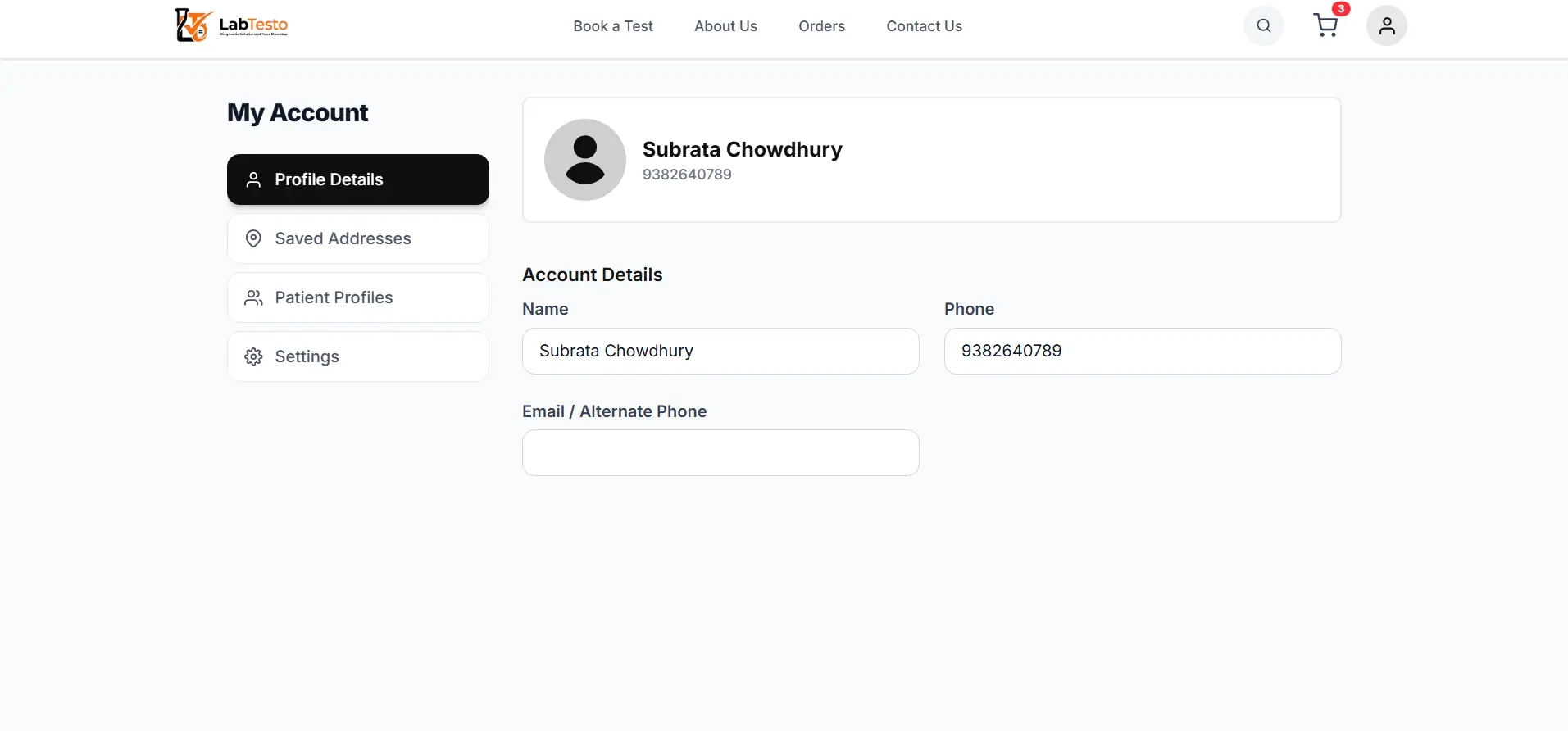Click the cart badge showing 3
Image resolution: width=1568 pixels, height=731 pixels.
[1341, 9]
